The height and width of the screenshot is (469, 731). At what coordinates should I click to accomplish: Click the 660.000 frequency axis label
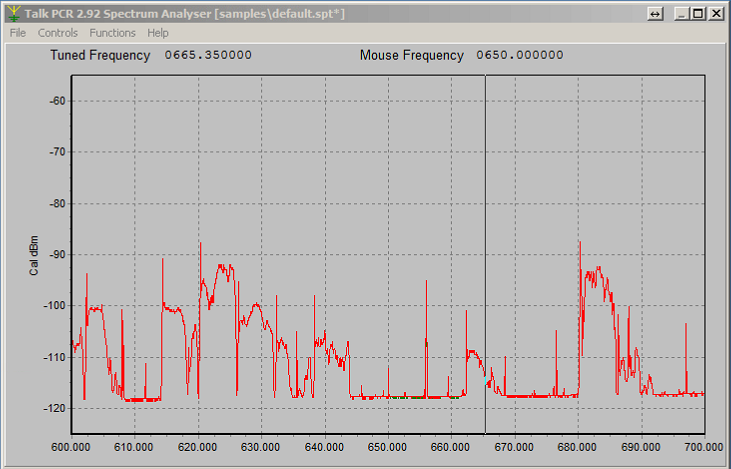[x=451, y=447]
